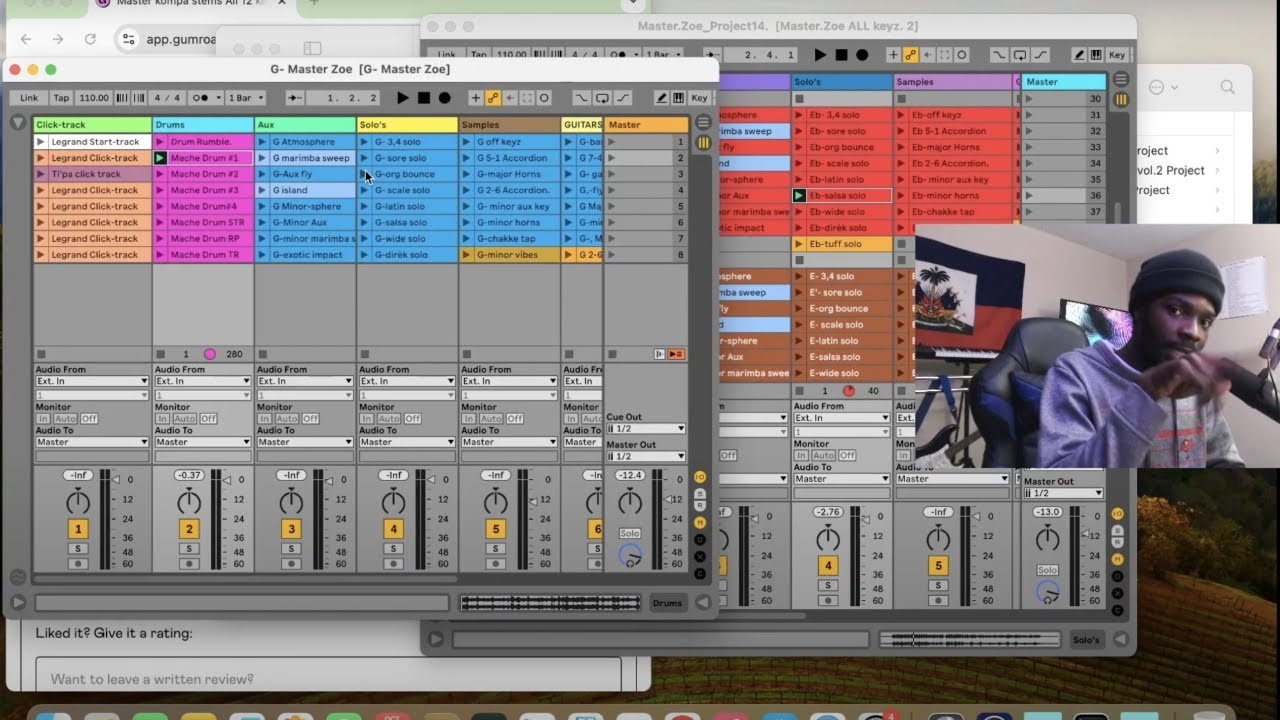Select the Samples track header in G- Master Zoe

point(509,125)
